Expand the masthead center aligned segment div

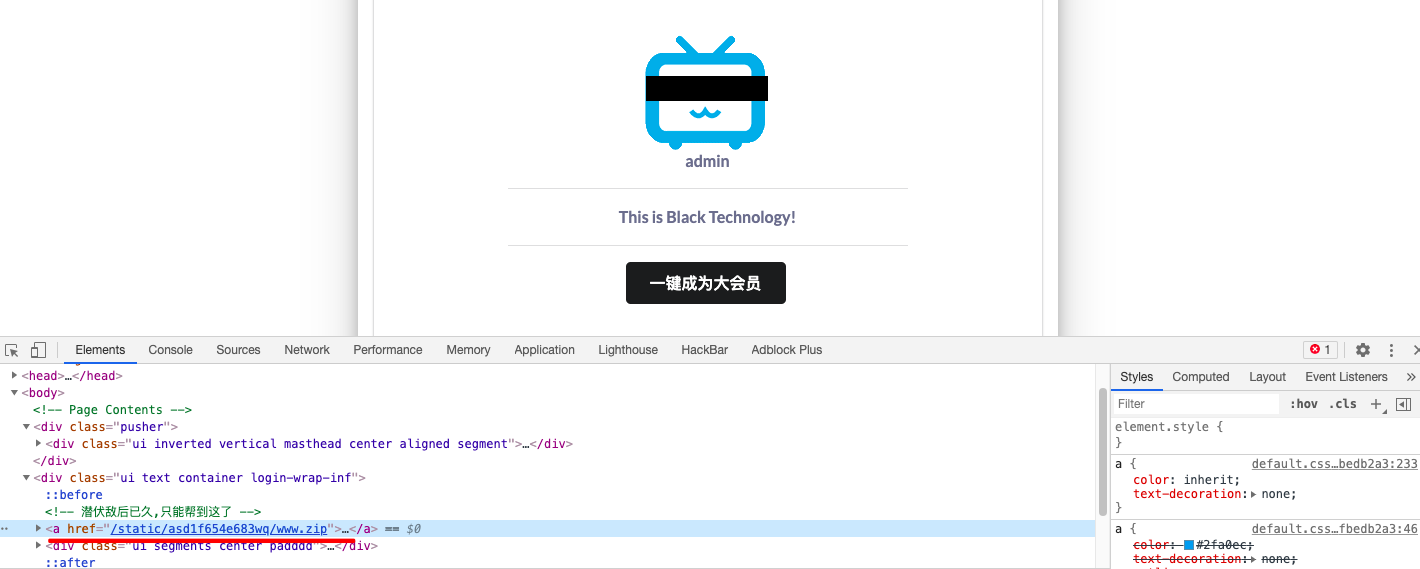38,444
